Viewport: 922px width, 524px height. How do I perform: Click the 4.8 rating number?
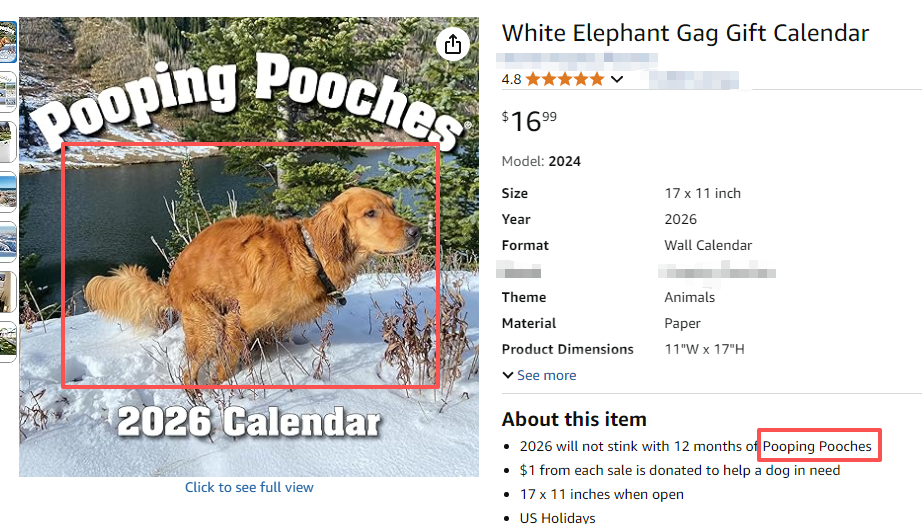(x=511, y=79)
